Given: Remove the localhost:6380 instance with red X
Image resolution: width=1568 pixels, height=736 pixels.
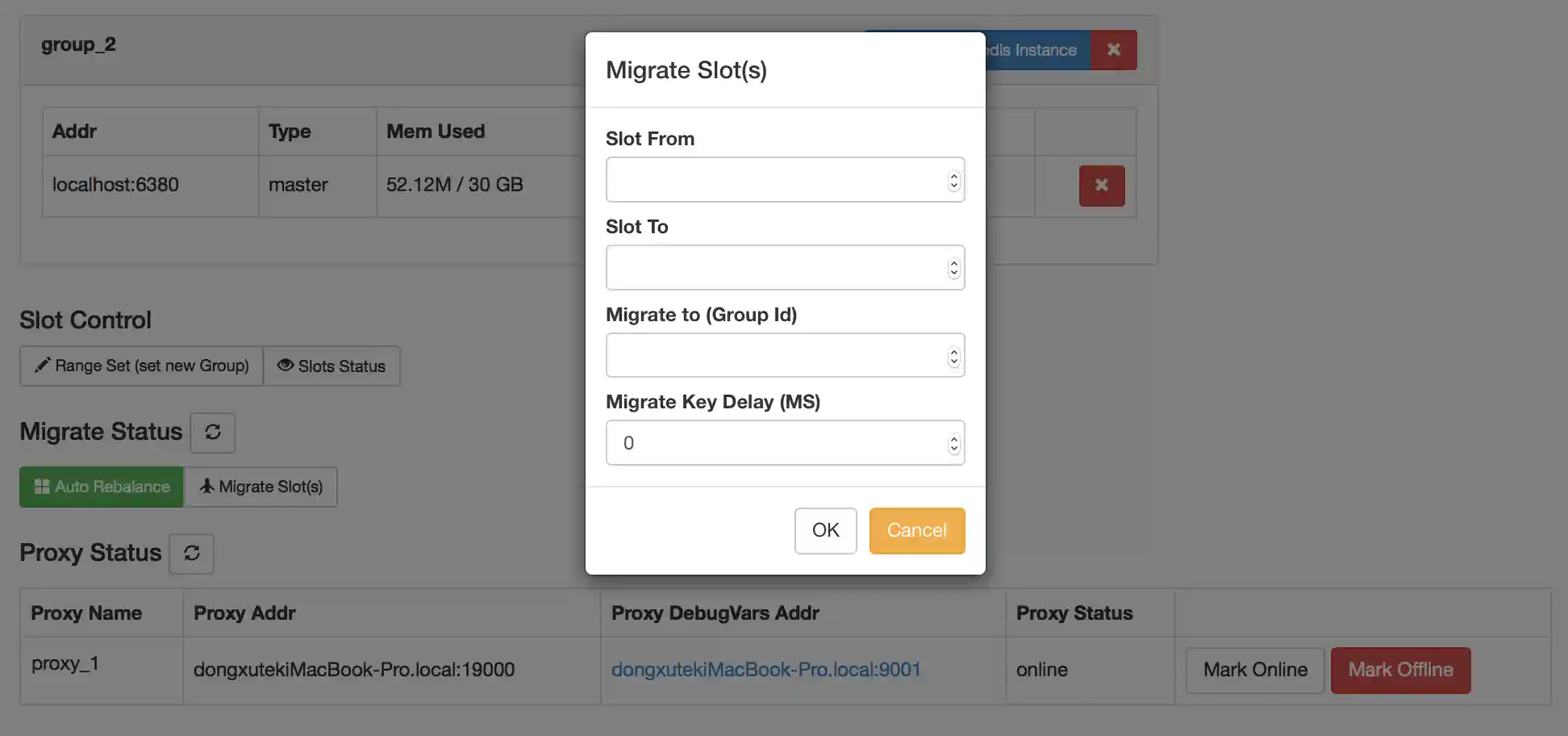Looking at the screenshot, I should pos(1101,186).
